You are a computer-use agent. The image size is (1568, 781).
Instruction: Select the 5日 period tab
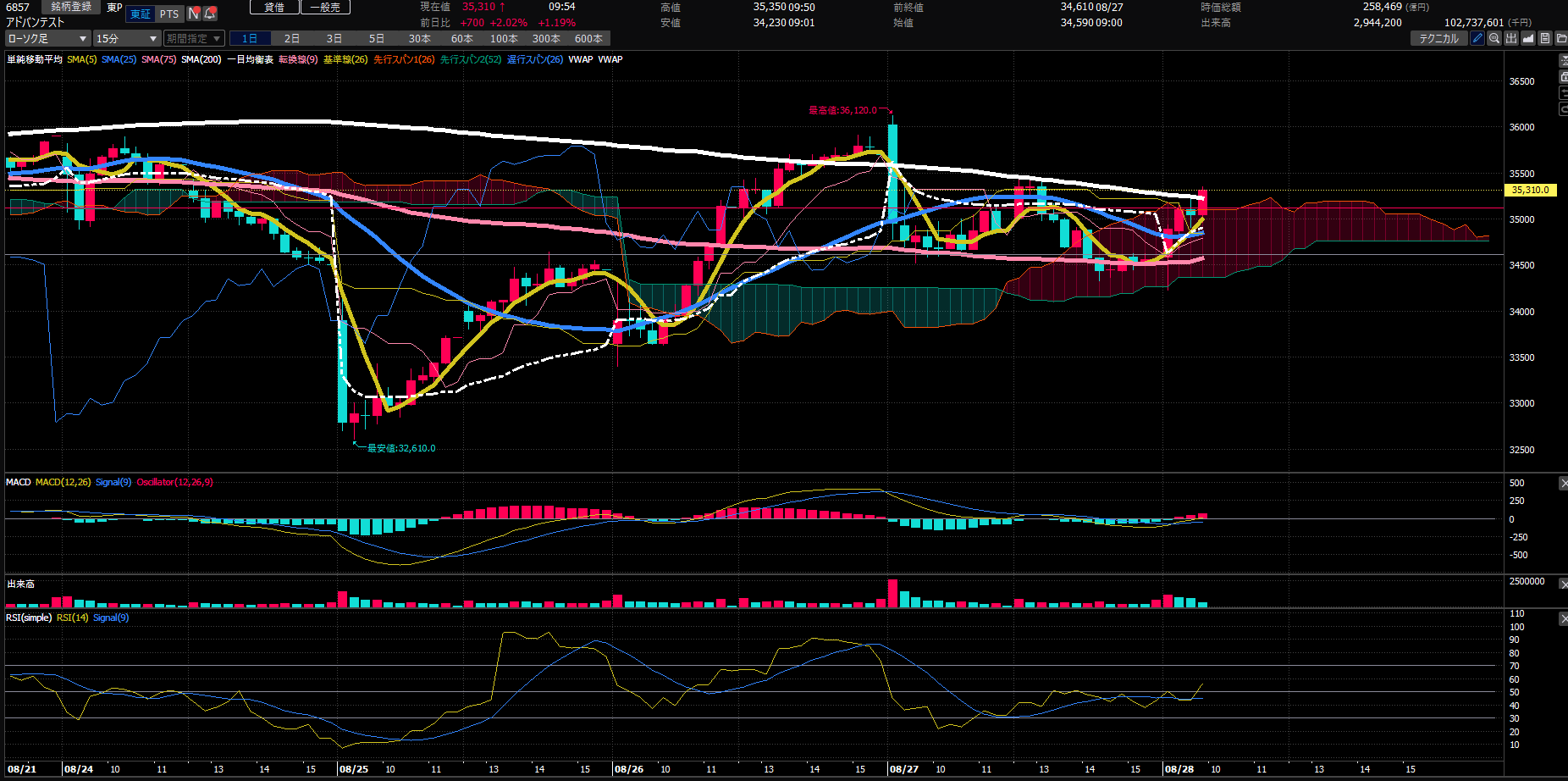(x=377, y=38)
